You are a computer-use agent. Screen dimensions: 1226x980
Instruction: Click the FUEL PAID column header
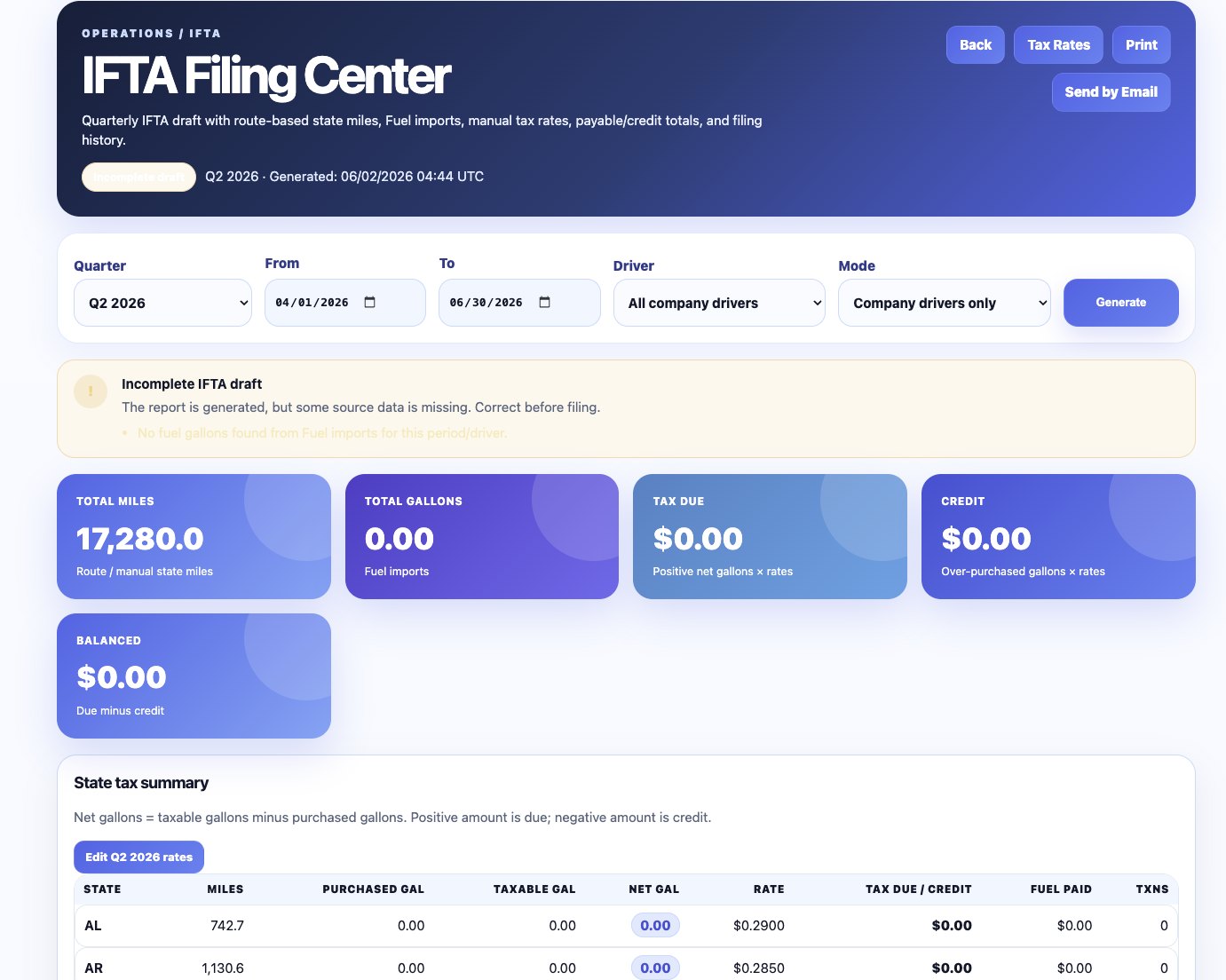tap(1061, 889)
